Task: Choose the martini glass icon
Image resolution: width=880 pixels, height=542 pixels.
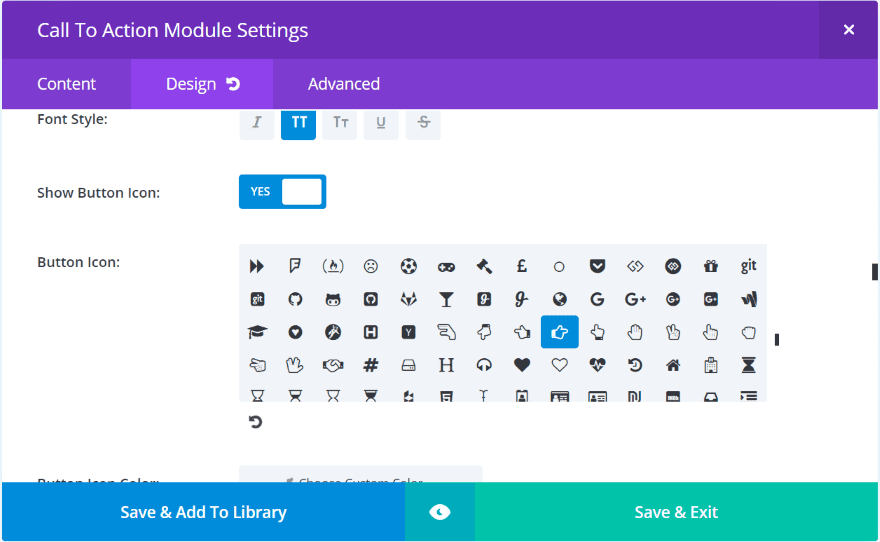Action: 446,300
